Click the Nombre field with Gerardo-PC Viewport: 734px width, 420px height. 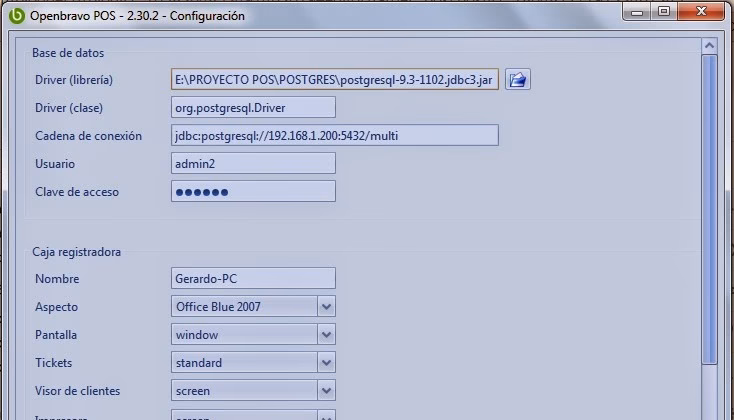pos(253,278)
